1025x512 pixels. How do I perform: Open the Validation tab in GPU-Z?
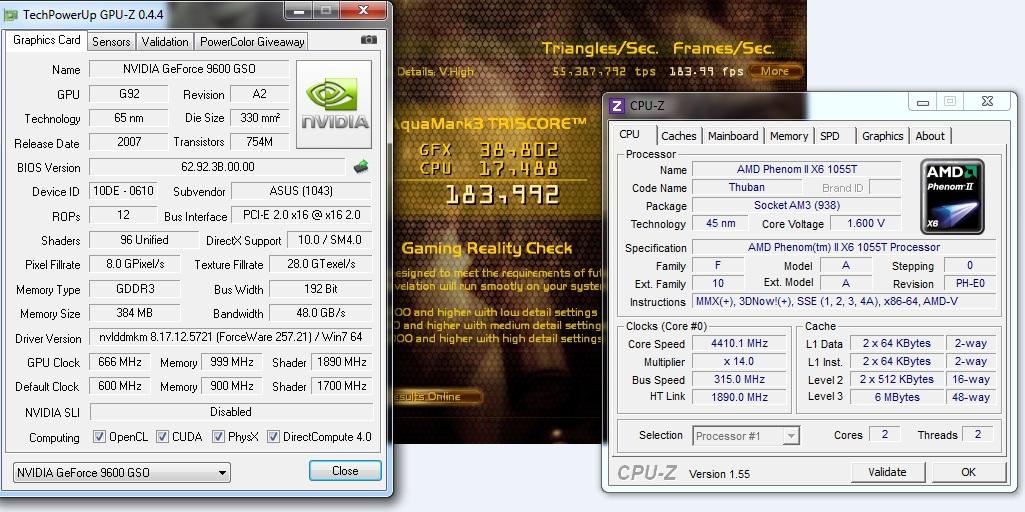[165, 42]
